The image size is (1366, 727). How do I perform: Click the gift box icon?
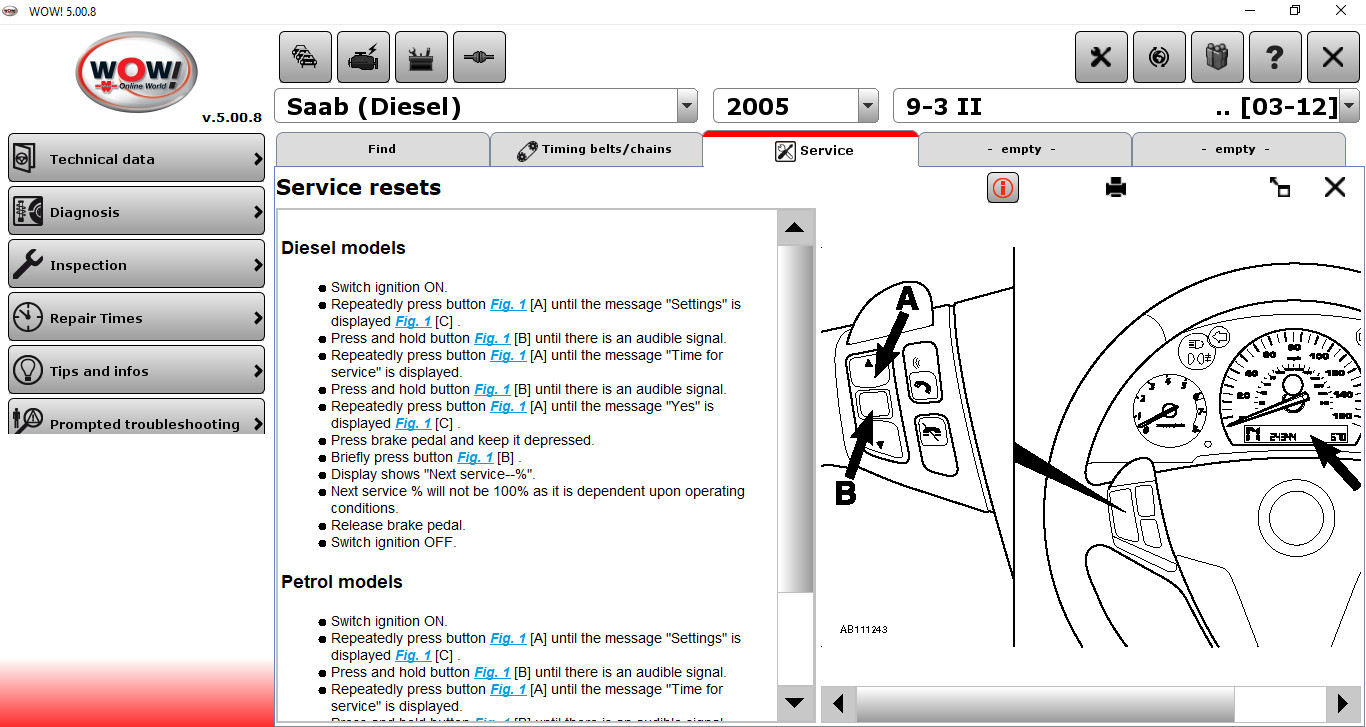(x=1217, y=57)
